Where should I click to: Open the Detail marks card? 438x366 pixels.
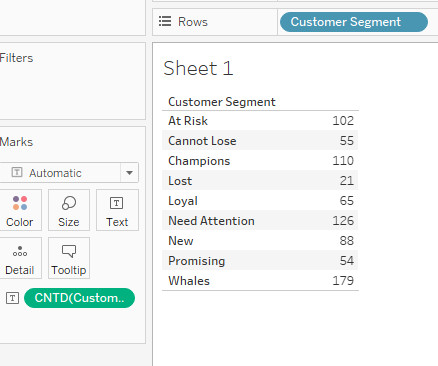(20, 258)
